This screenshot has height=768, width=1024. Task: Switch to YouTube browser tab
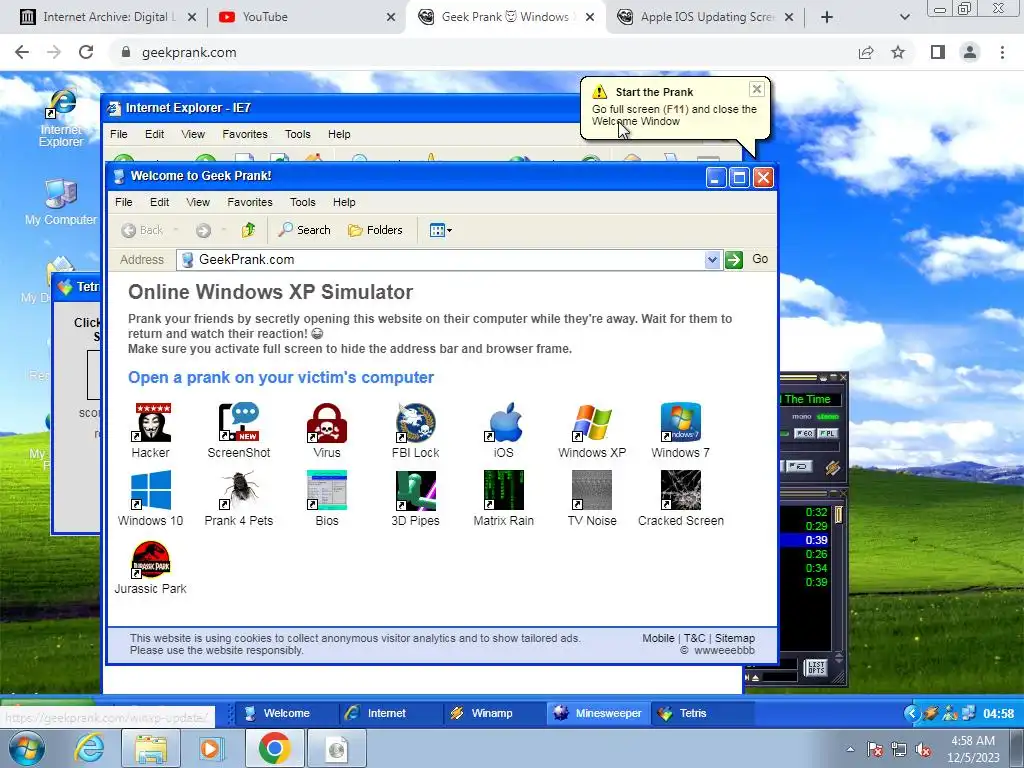coord(307,17)
